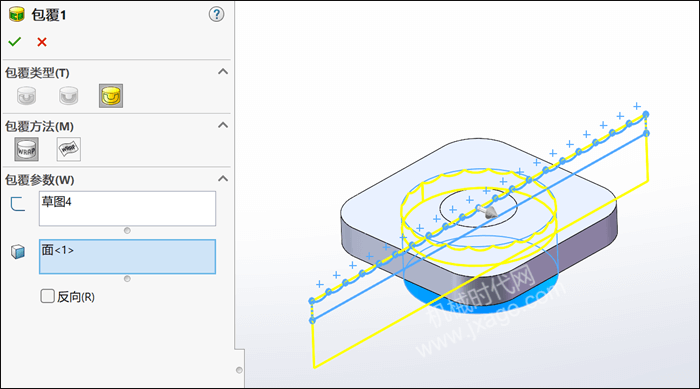Image resolution: width=700 pixels, height=389 pixels.
Task: Select the Scribe wrap type icon
Action: pyautogui.click(x=111, y=96)
